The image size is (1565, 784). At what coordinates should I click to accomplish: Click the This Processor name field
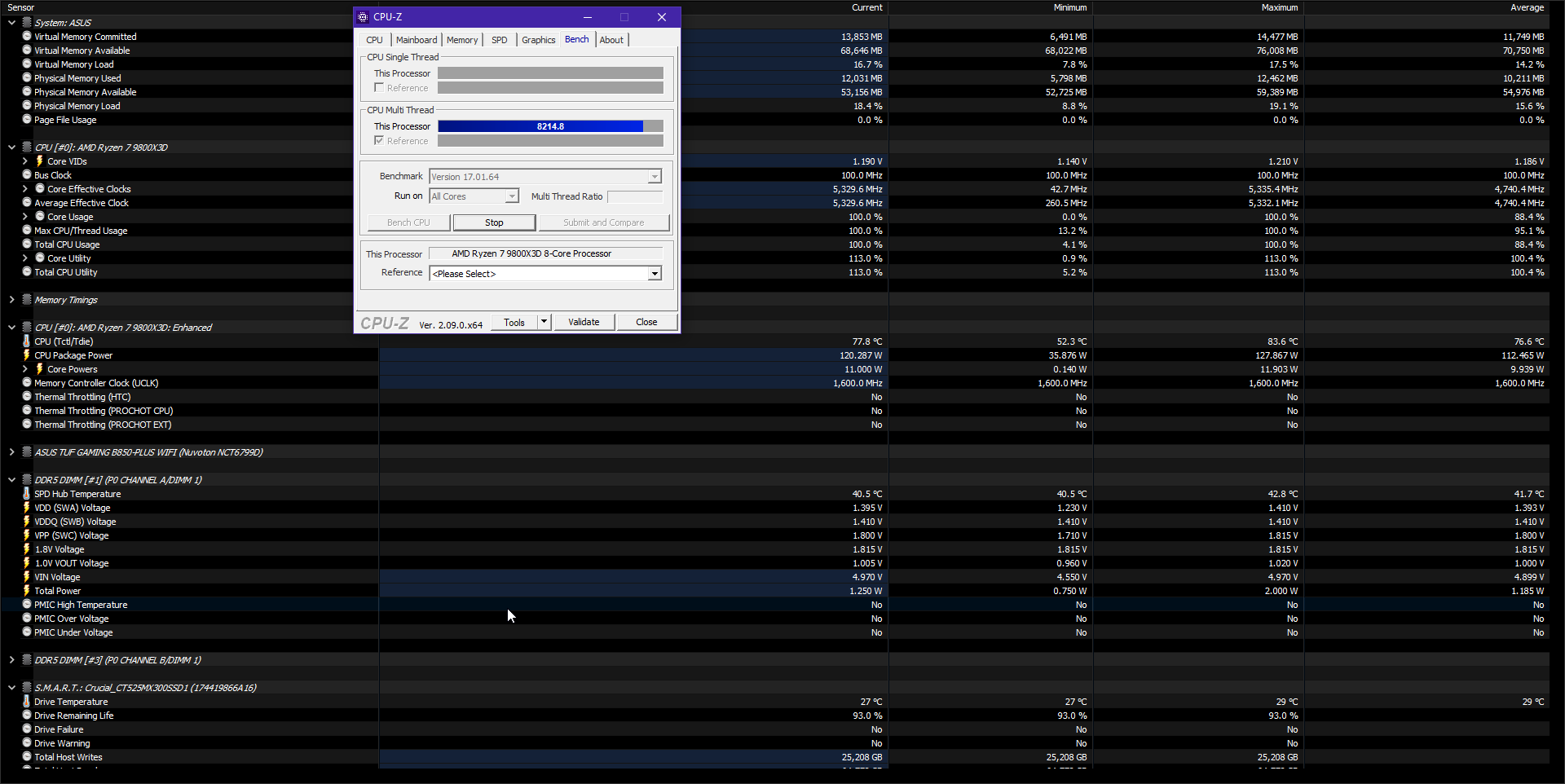pyautogui.click(x=545, y=253)
